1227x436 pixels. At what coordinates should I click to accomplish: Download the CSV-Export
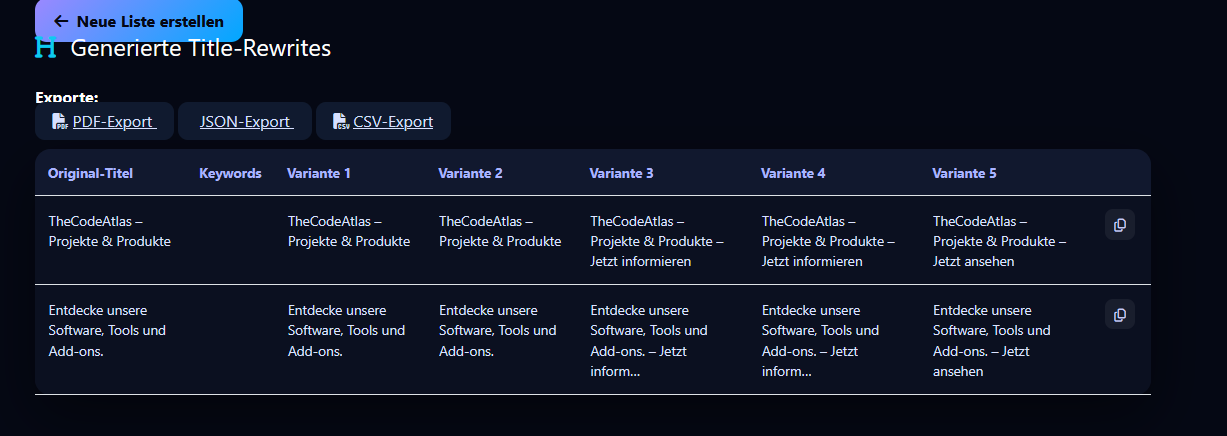click(x=383, y=121)
